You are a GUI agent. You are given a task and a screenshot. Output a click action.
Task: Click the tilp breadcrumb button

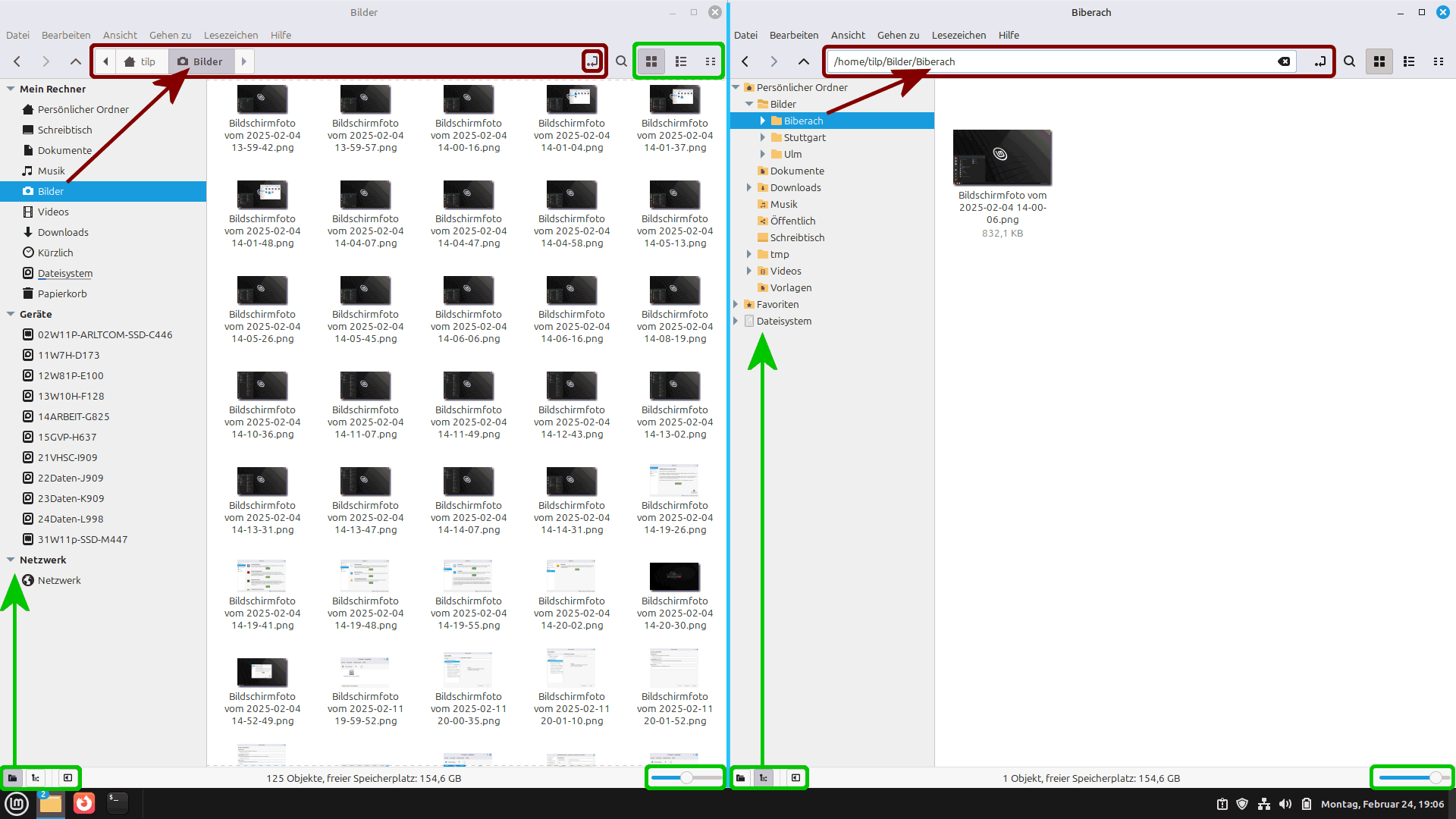point(140,61)
